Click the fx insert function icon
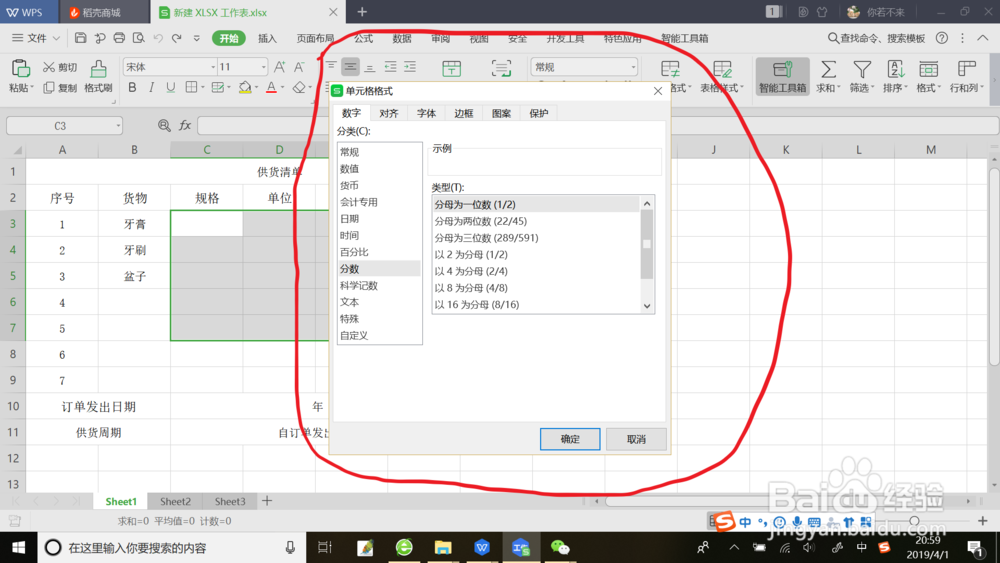 [185, 126]
